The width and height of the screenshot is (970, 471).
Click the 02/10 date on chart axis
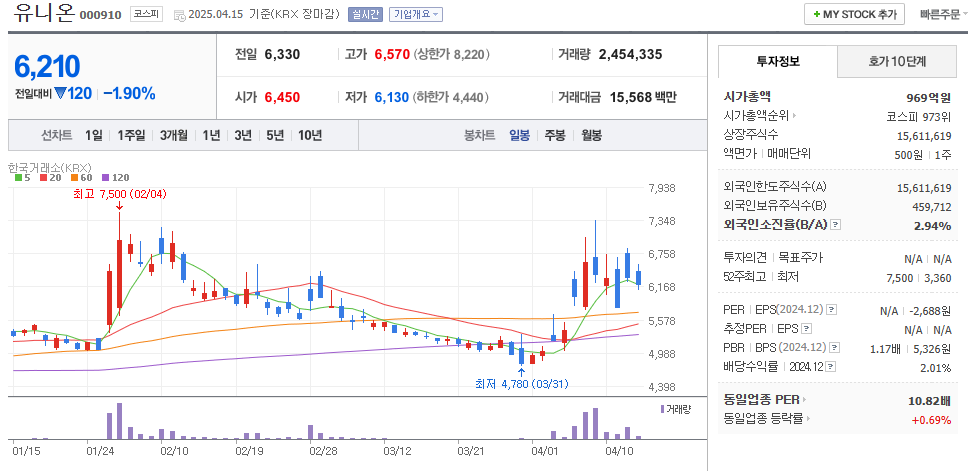(x=172, y=452)
